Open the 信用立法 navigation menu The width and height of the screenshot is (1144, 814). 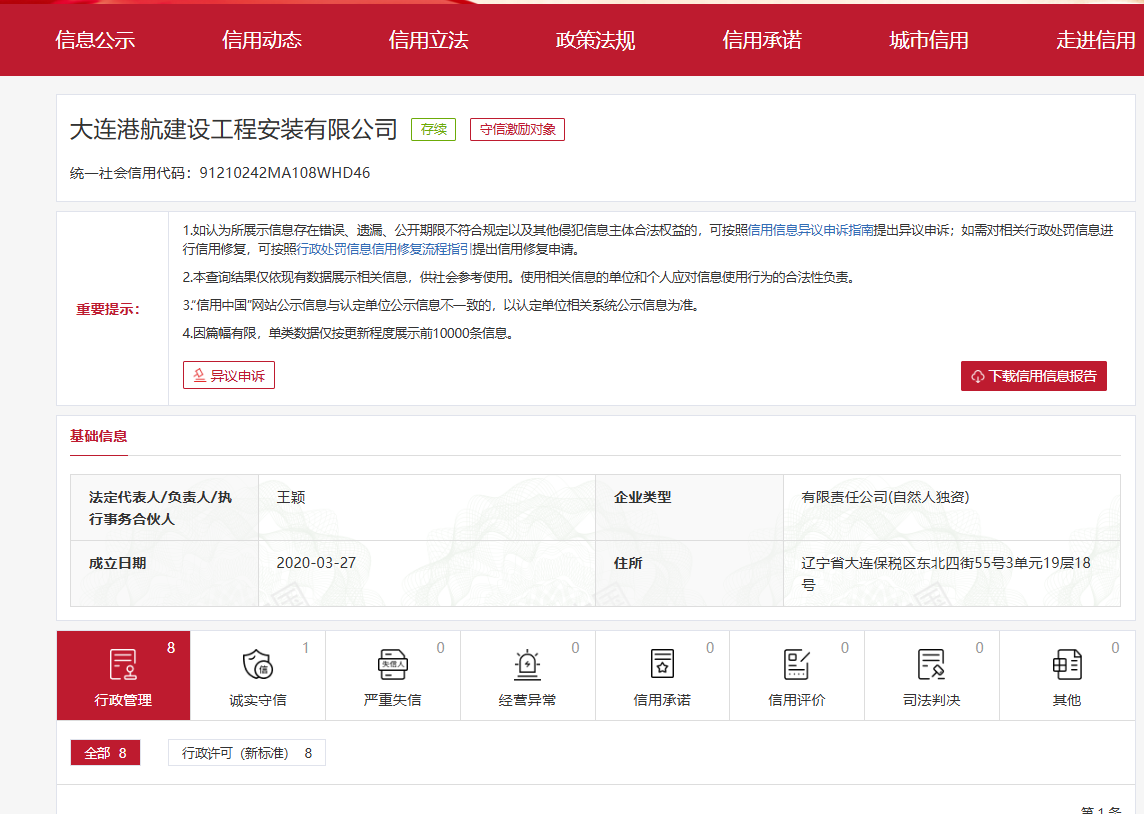[x=428, y=41]
